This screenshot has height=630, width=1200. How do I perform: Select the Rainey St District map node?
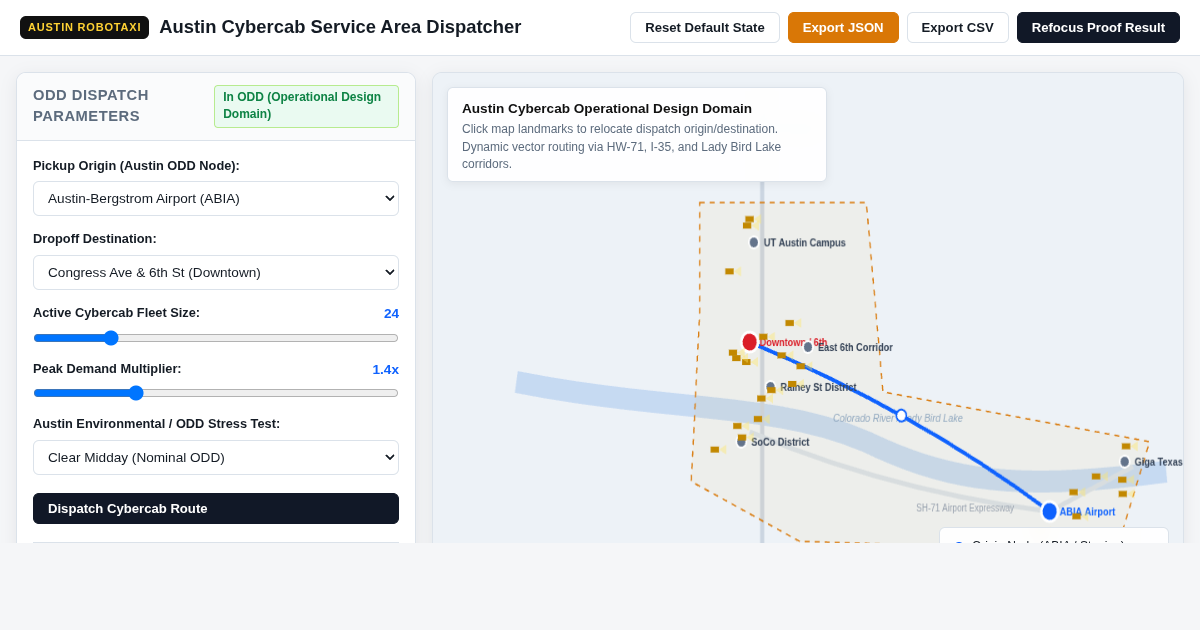tap(770, 387)
